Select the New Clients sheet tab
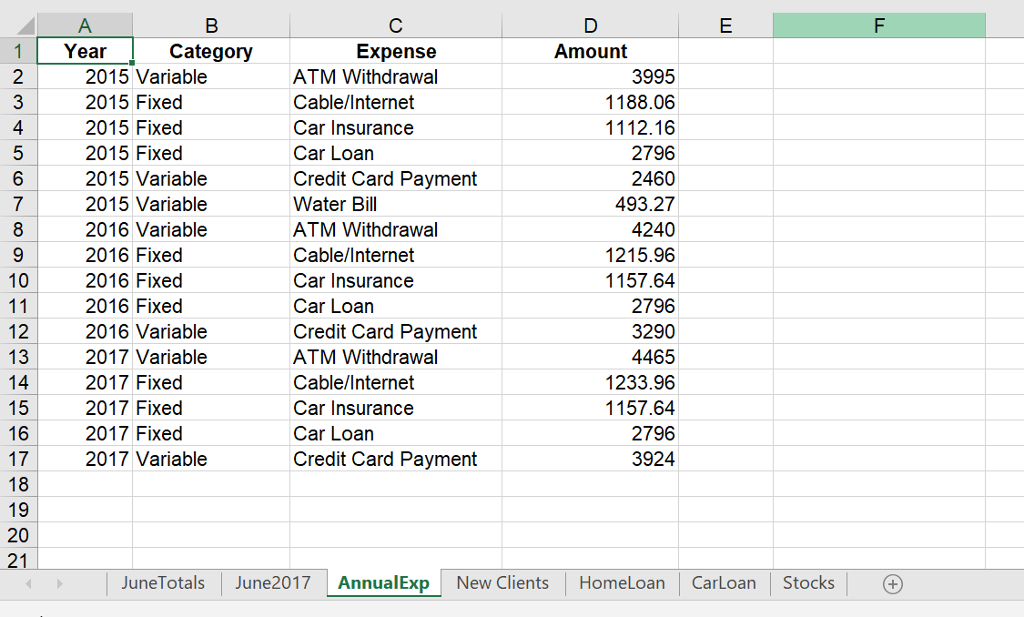1024x617 pixels. pyautogui.click(x=501, y=583)
